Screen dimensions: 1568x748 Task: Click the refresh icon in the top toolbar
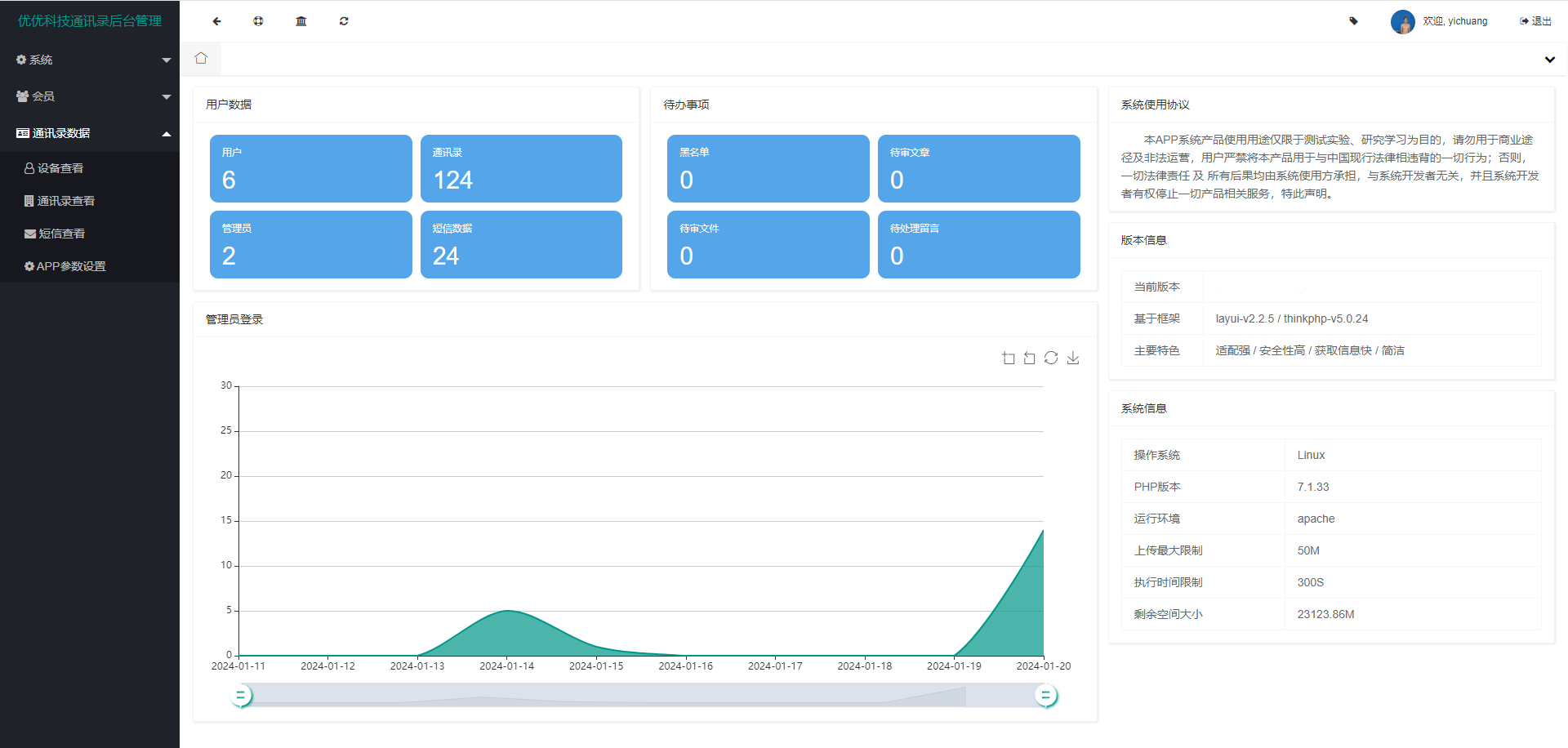[x=344, y=21]
